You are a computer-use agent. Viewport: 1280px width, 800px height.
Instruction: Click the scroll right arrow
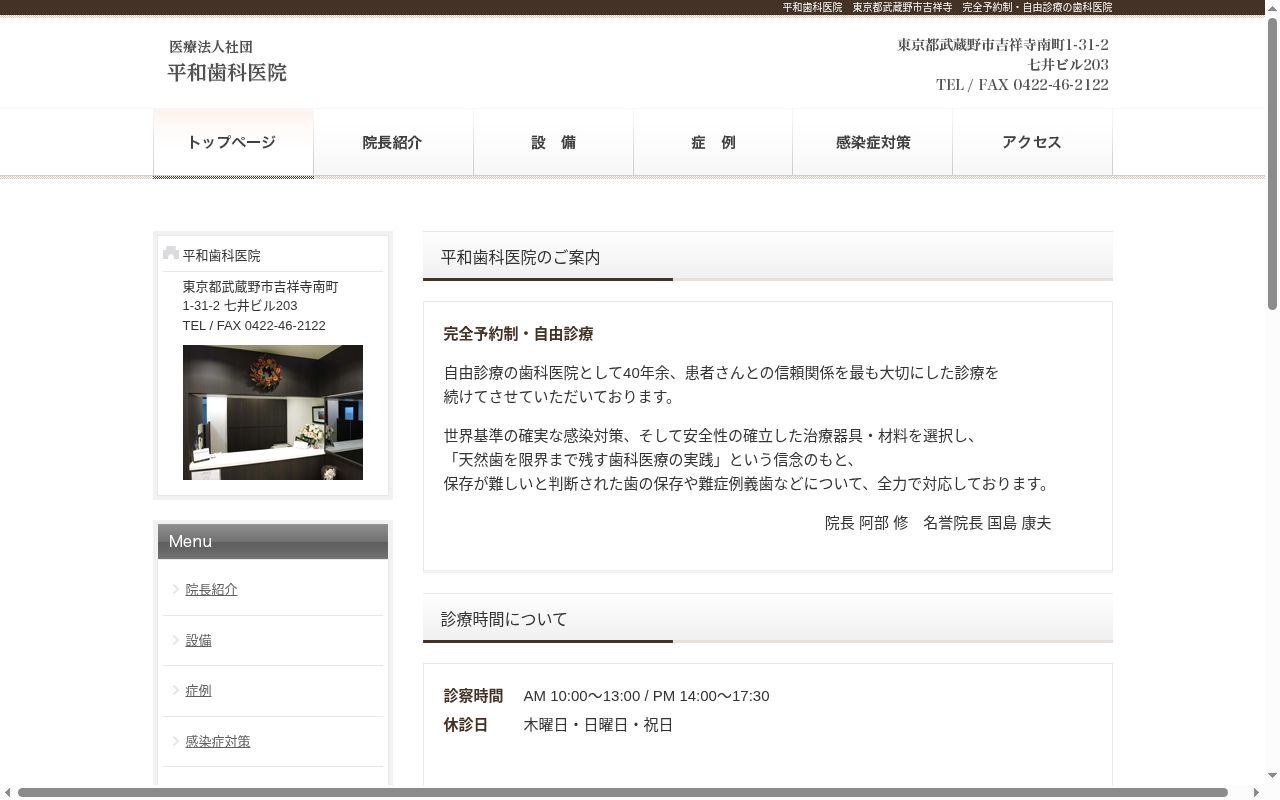[1256, 793]
